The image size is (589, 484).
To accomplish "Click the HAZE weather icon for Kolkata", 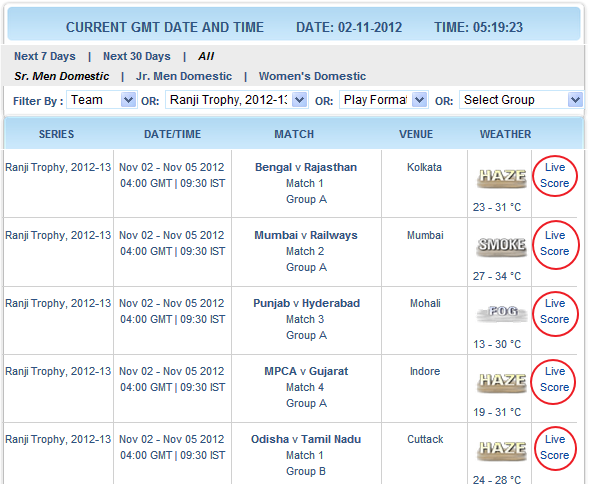I will click(x=502, y=178).
